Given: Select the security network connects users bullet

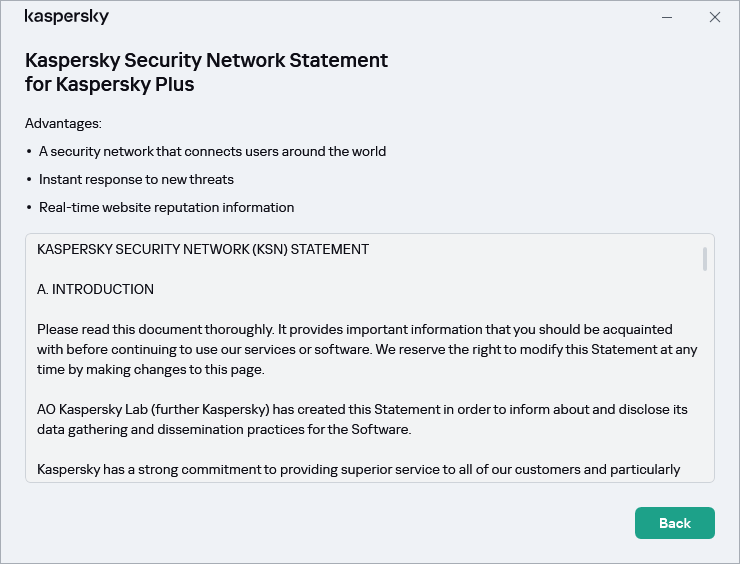Looking at the screenshot, I should click(x=212, y=152).
